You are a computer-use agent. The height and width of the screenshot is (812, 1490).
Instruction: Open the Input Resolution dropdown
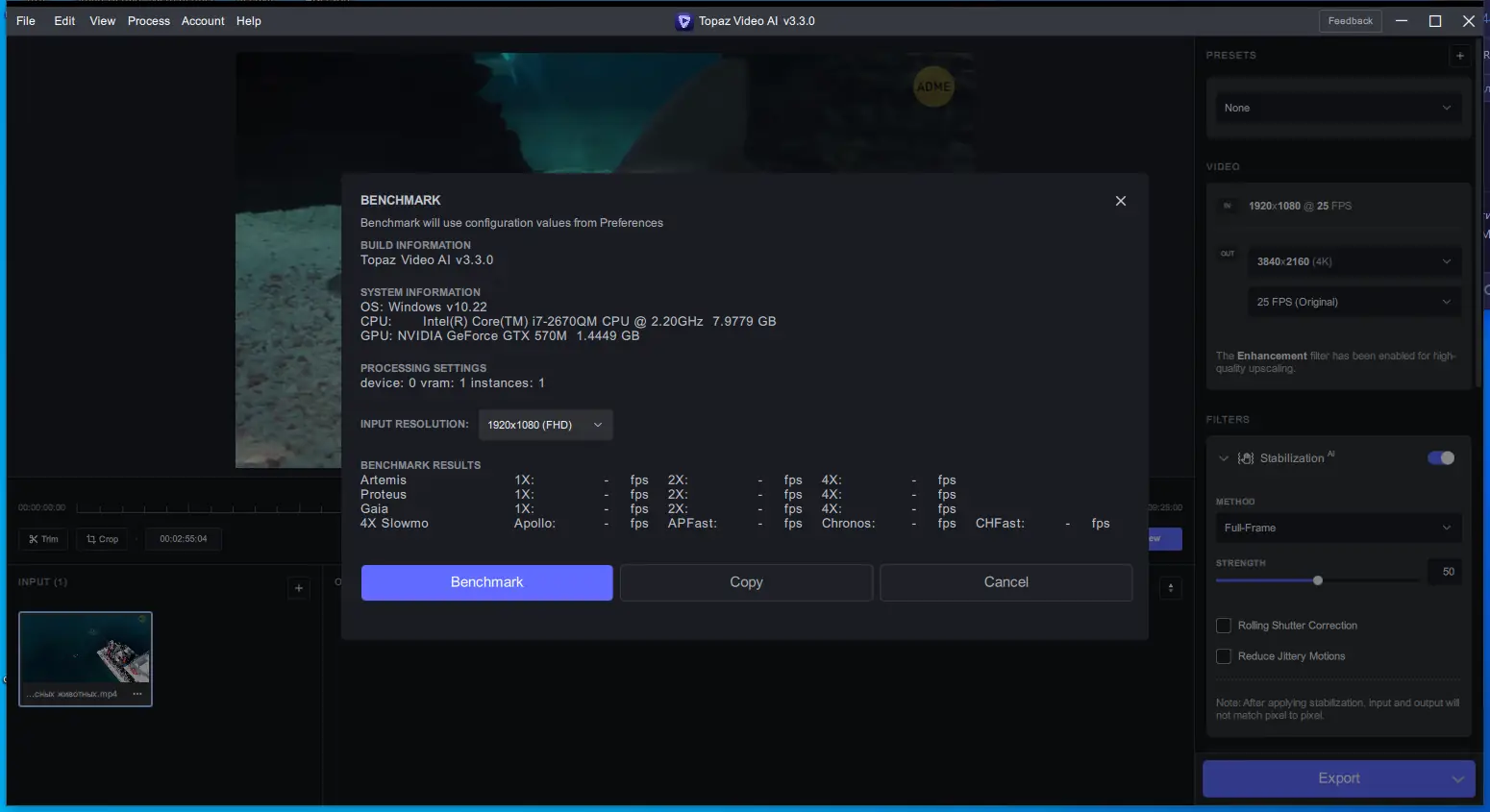(x=545, y=425)
